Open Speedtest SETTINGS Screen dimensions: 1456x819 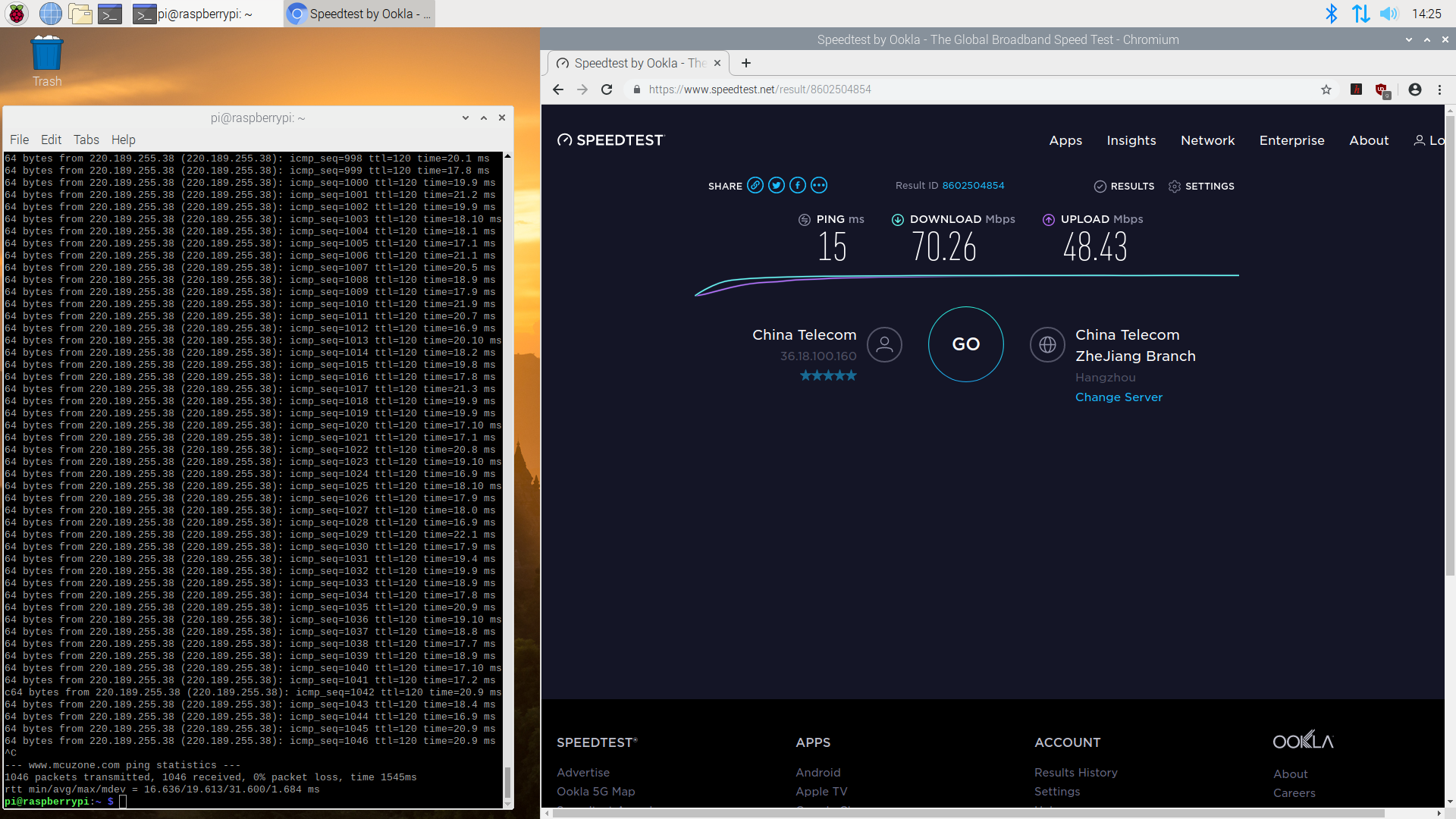1201,187
